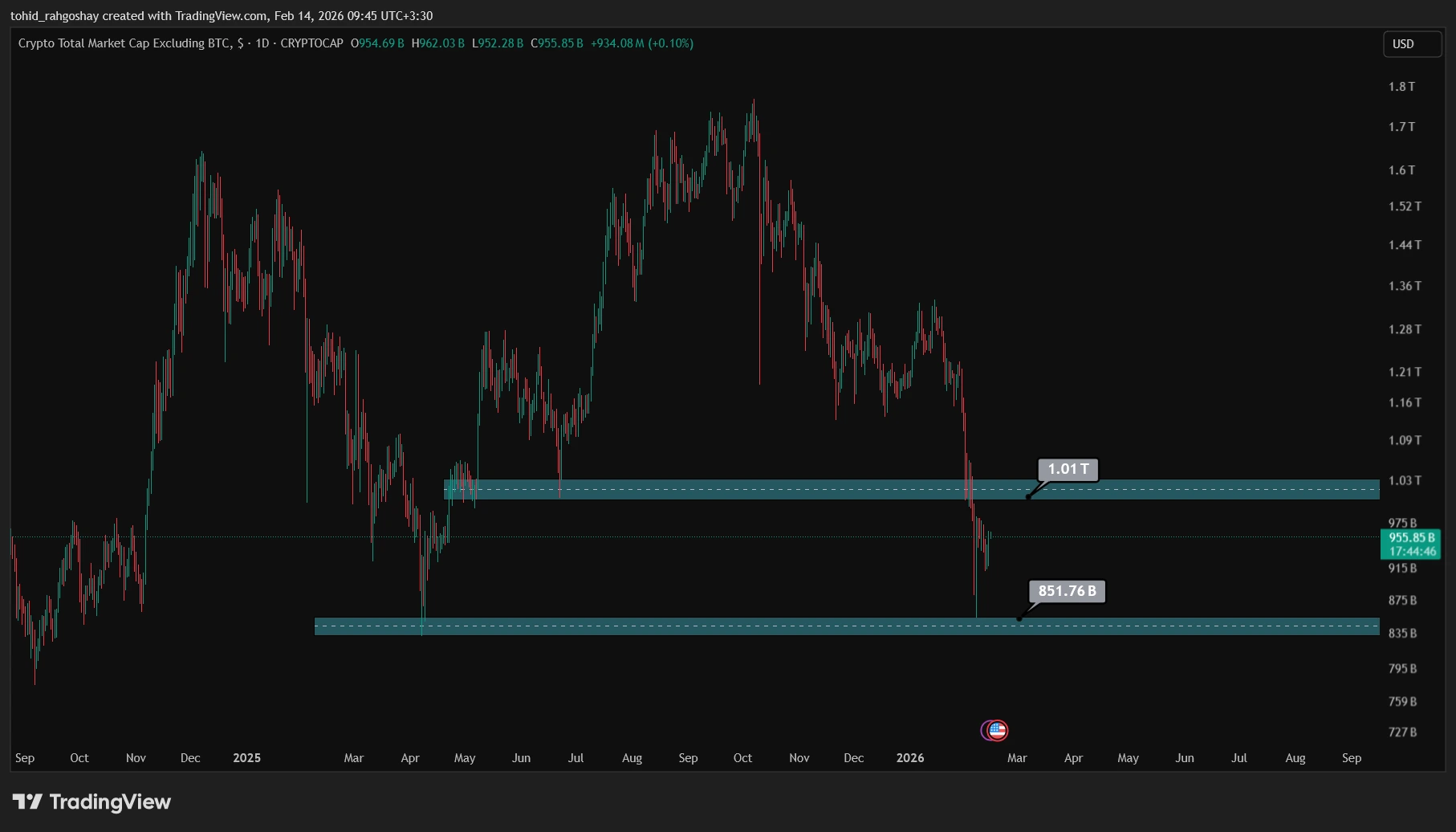Open the 1D interval in chart legend
Screen dimensions: 1456x832
click(x=262, y=43)
